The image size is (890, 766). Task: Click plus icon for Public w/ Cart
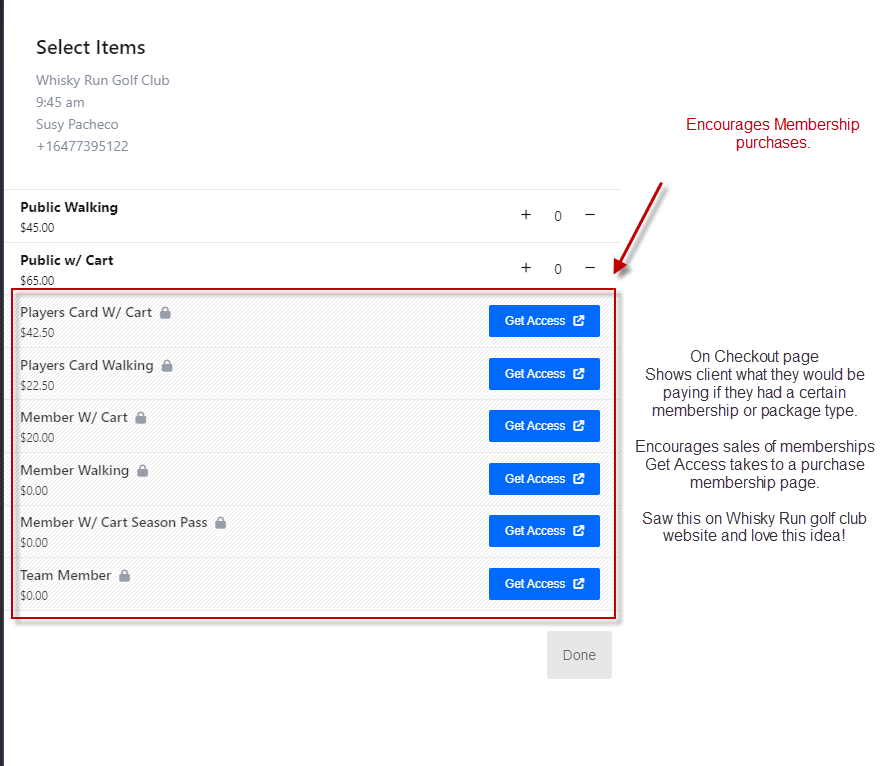pyautogui.click(x=526, y=268)
